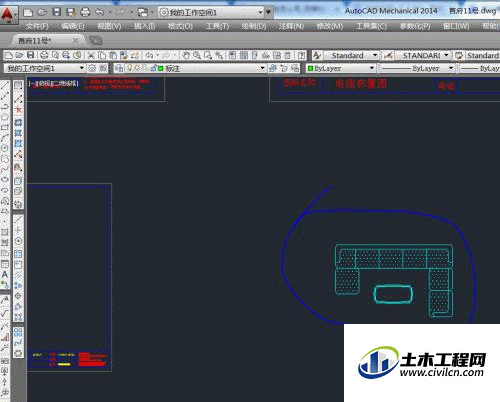Click the workspace settings gear icon
500x402 pixels.
click(x=92, y=68)
